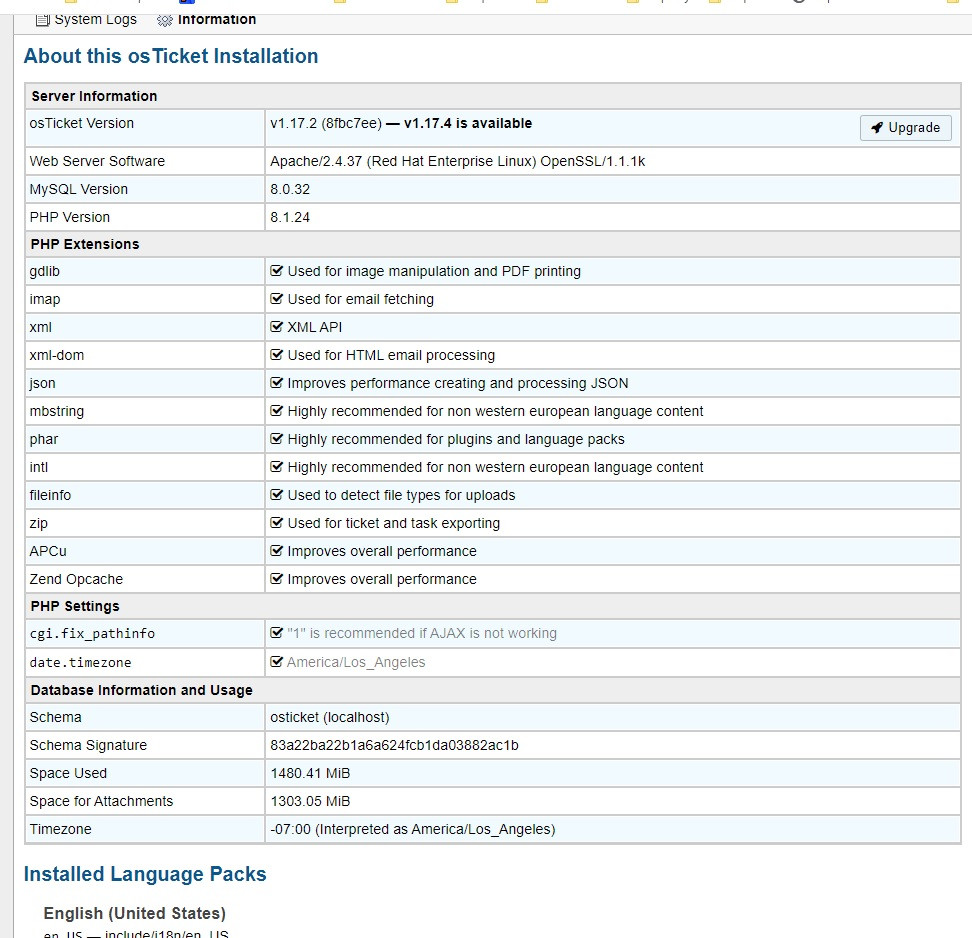The height and width of the screenshot is (938, 972).
Task: Click 'Installed Language Packs' heading
Action: [x=144, y=874]
